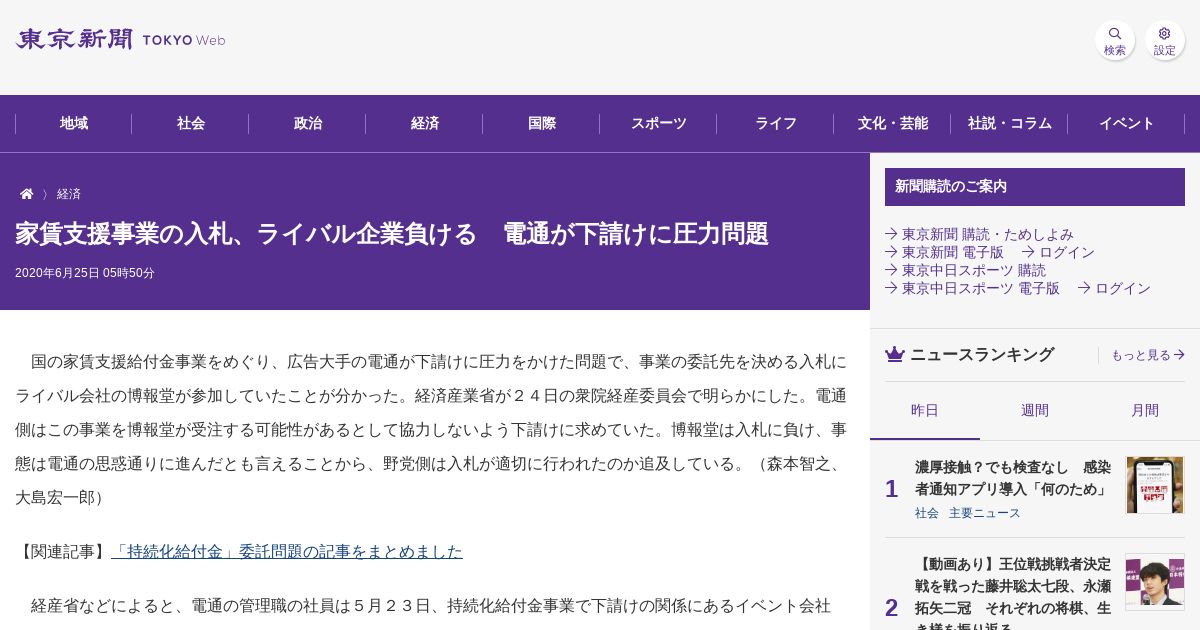Open the イベント navigation item
The height and width of the screenshot is (630, 1200).
click(x=1127, y=123)
